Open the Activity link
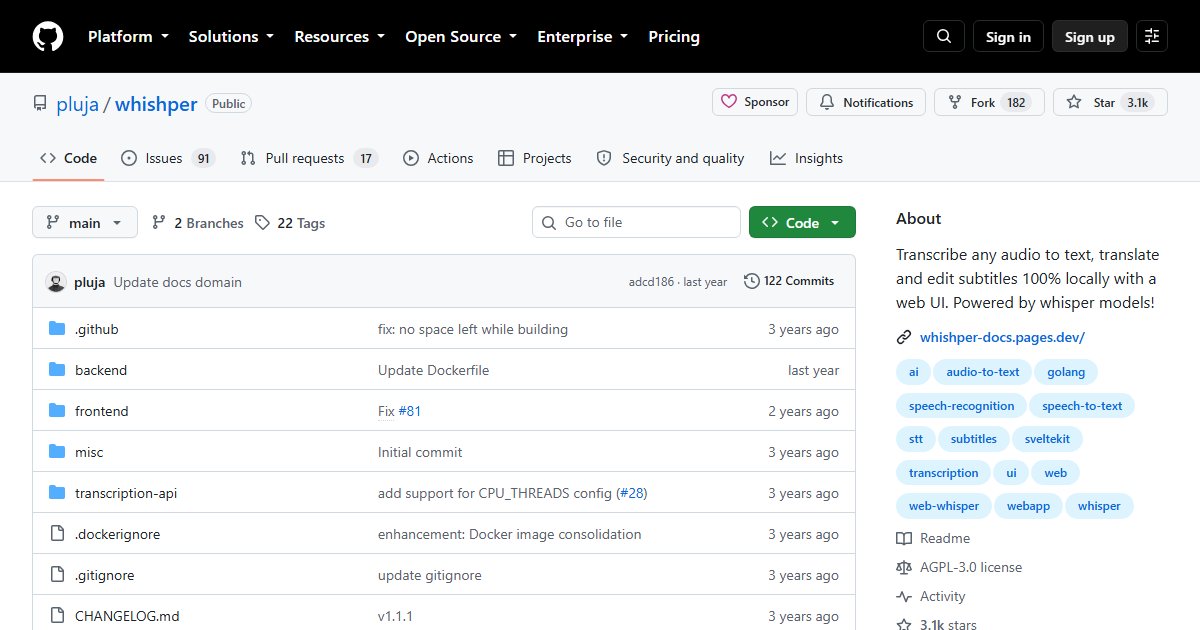1200x630 pixels. pyautogui.click(x=931, y=596)
